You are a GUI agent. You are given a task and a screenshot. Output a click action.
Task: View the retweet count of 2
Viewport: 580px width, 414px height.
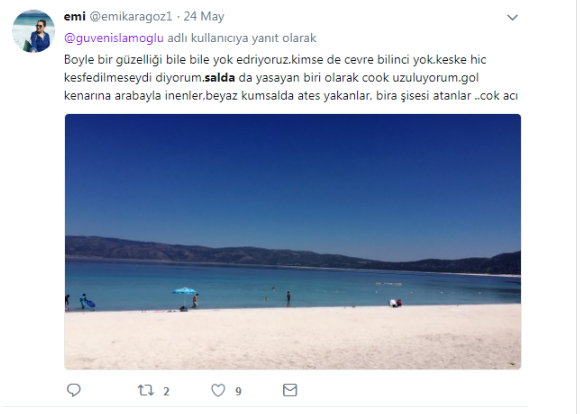pos(166,391)
